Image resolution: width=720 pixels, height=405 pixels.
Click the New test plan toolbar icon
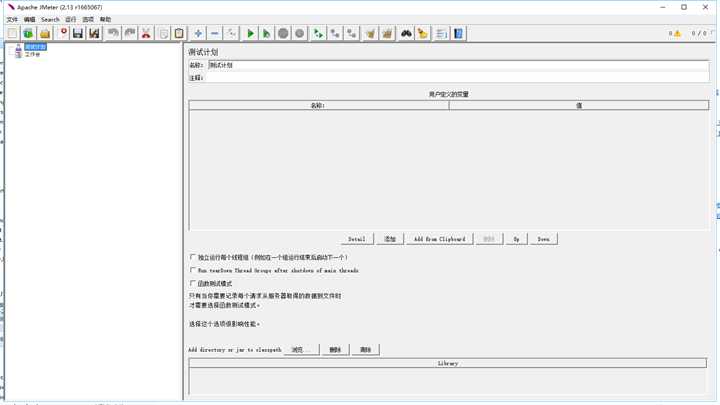(x=12, y=34)
